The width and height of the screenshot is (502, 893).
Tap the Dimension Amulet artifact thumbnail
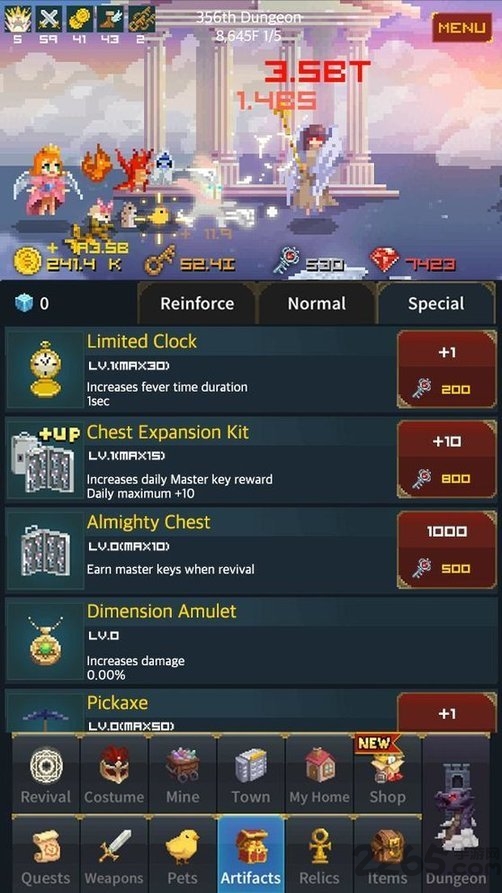click(x=45, y=640)
